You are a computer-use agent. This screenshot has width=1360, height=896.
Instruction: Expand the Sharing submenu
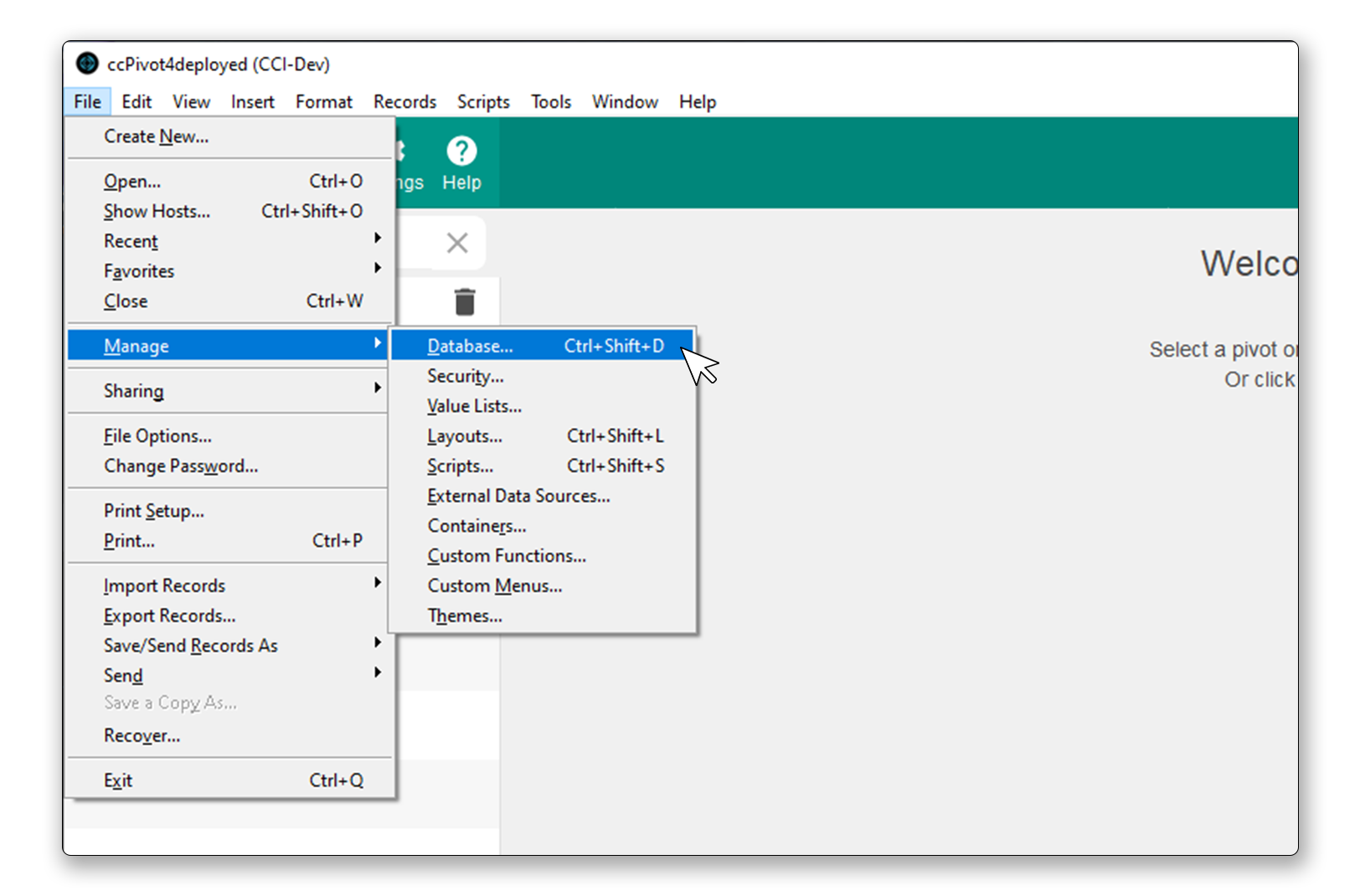(x=229, y=391)
